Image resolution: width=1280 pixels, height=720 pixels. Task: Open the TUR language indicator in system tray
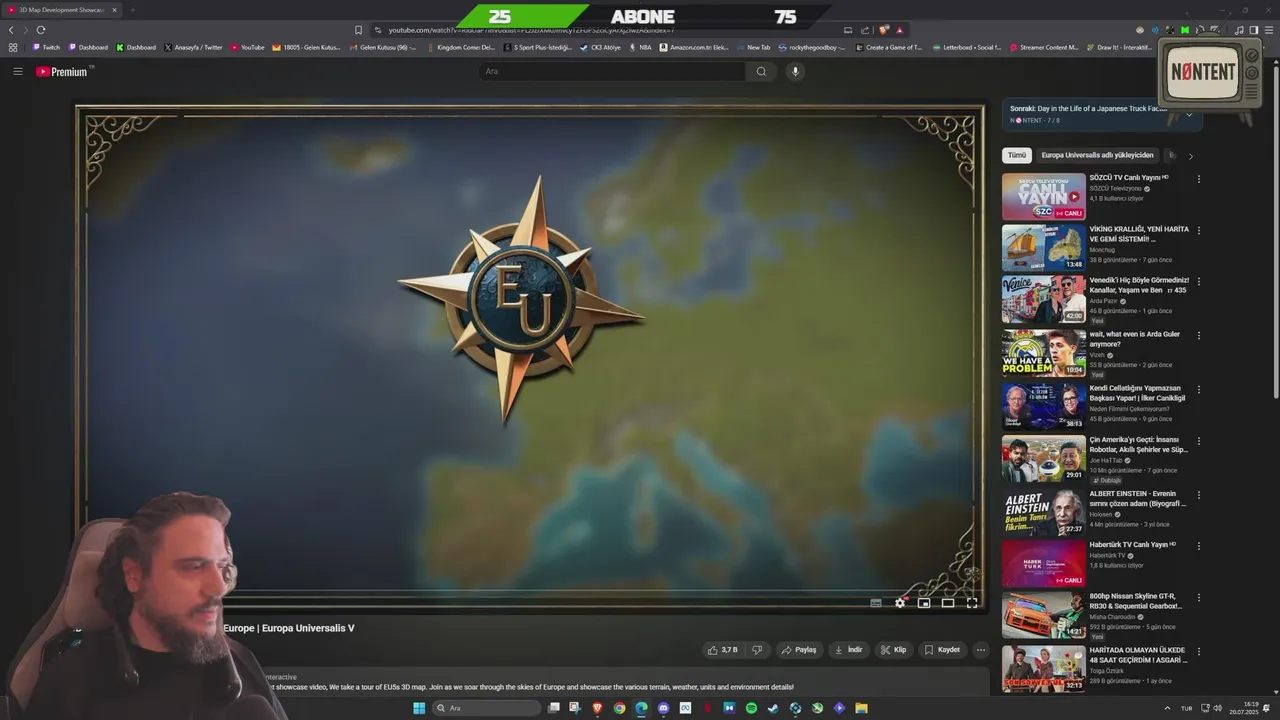1187,708
